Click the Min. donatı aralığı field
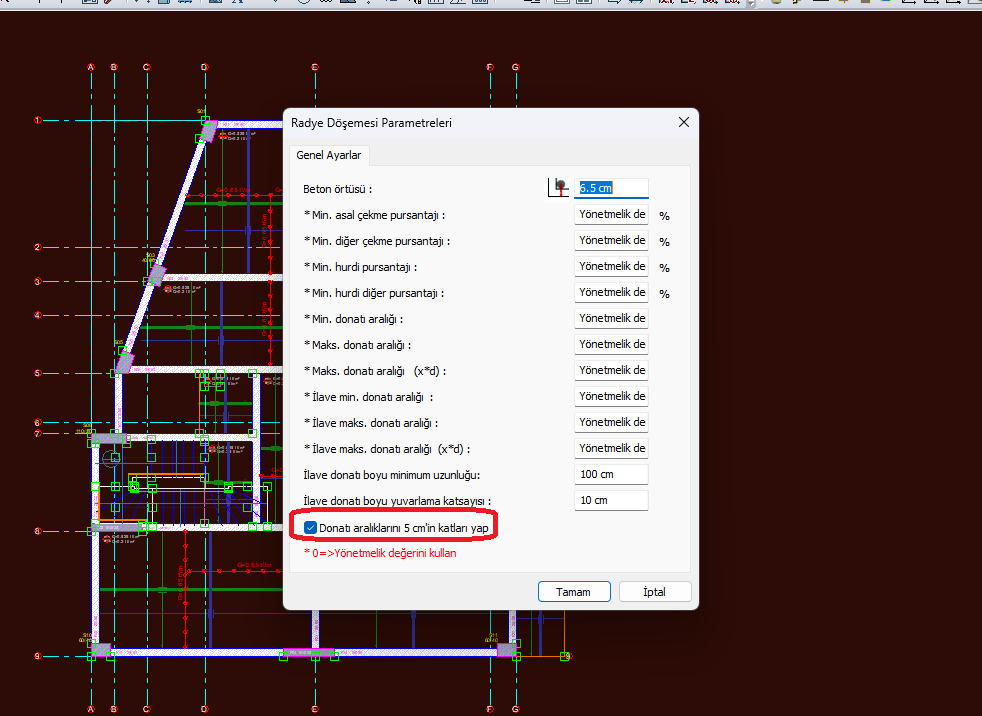The width and height of the screenshot is (982, 716). [x=611, y=318]
